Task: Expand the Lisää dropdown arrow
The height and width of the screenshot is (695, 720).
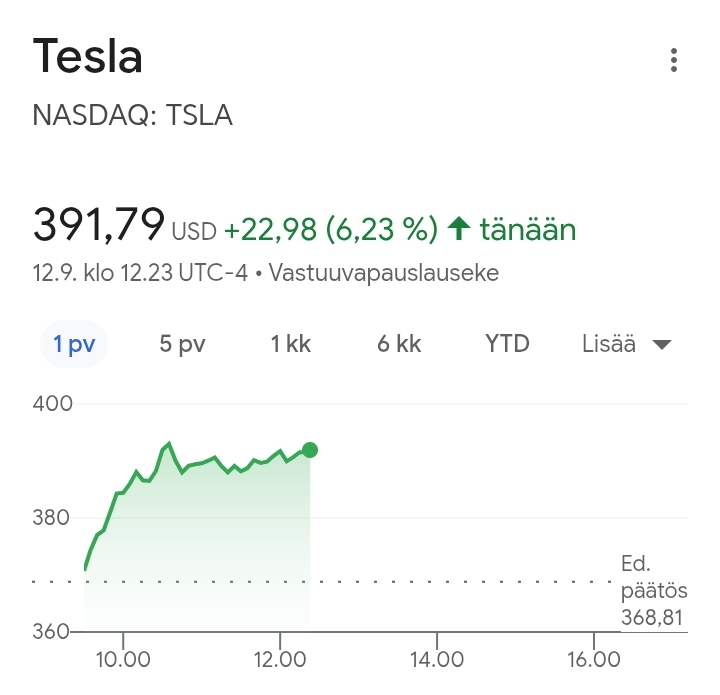Action: [661, 345]
